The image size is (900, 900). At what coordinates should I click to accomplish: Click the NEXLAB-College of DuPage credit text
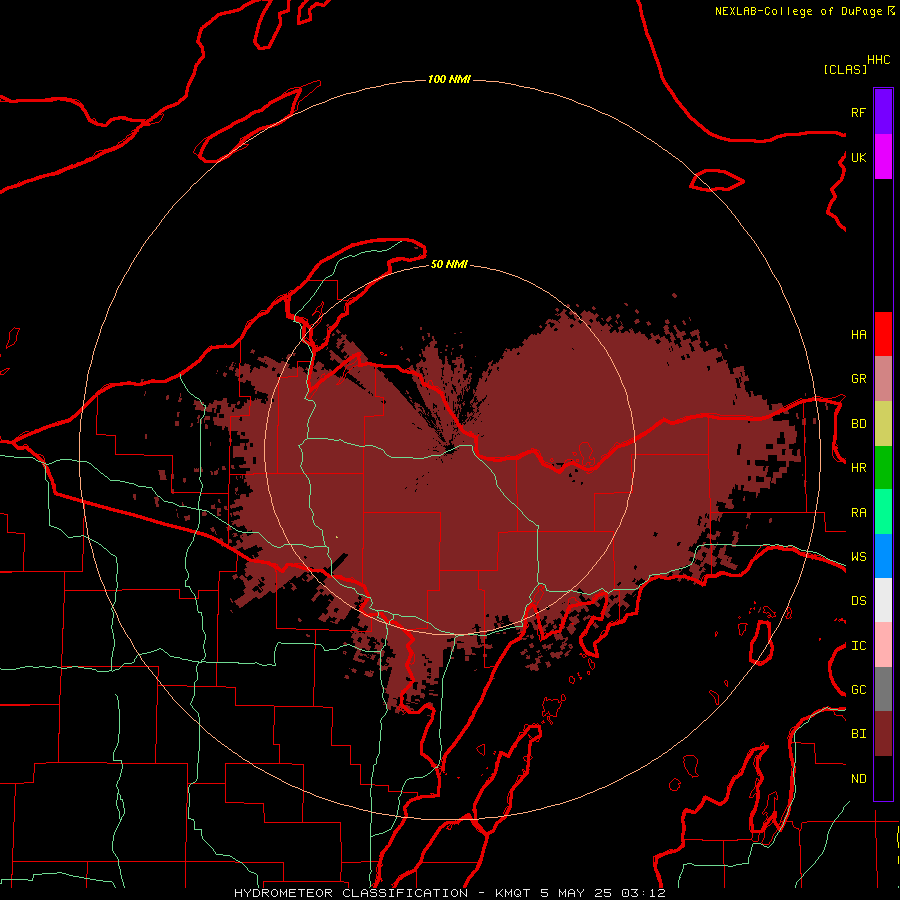(798, 11)
